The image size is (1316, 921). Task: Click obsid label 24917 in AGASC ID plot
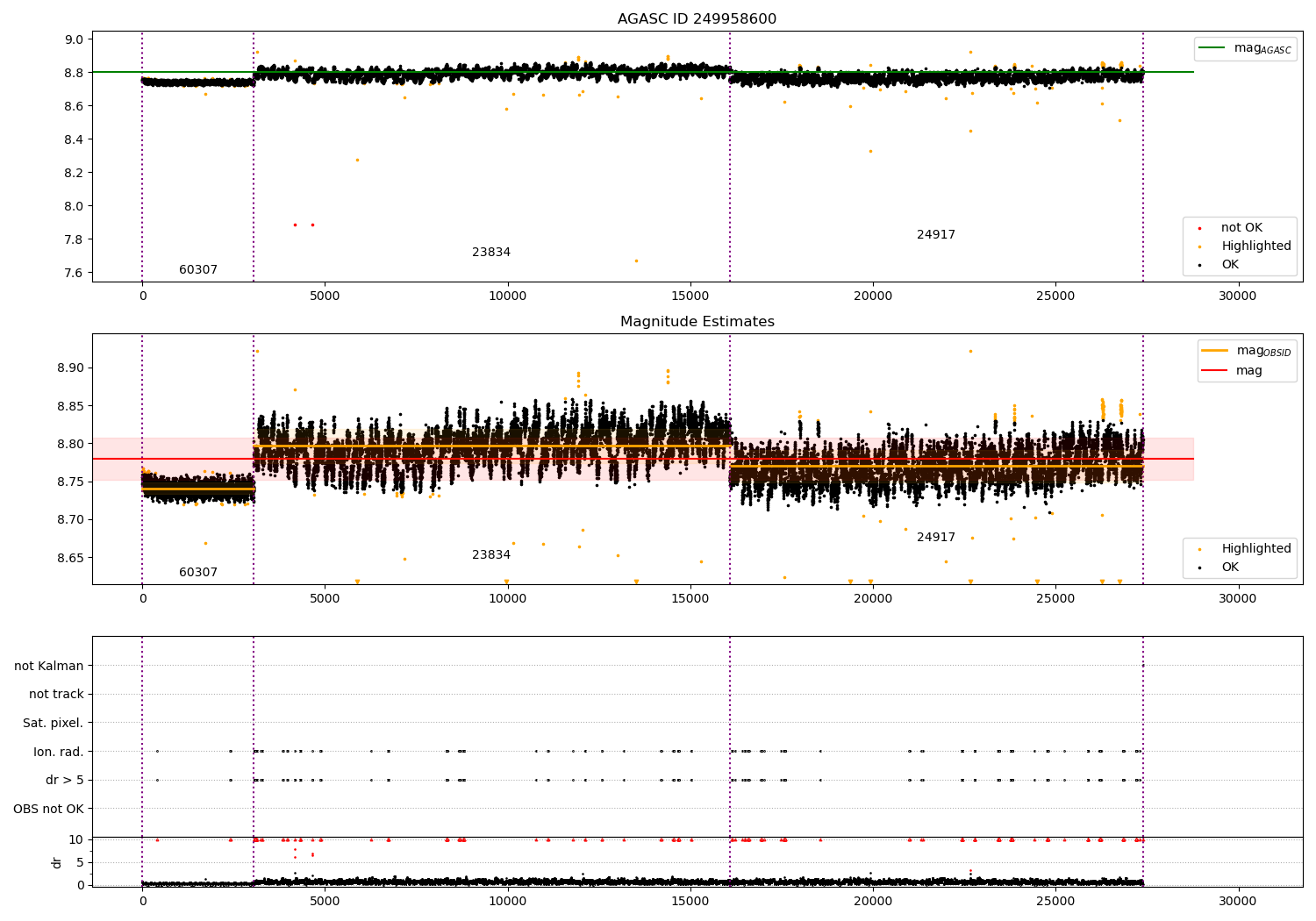(936, 235)
